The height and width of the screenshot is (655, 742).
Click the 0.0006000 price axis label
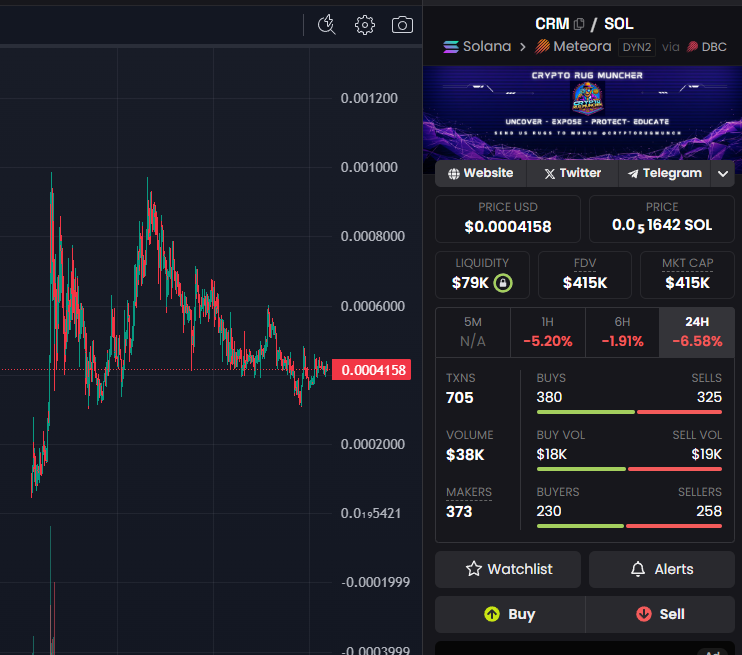pyautogui.click(x=373, y=306)
